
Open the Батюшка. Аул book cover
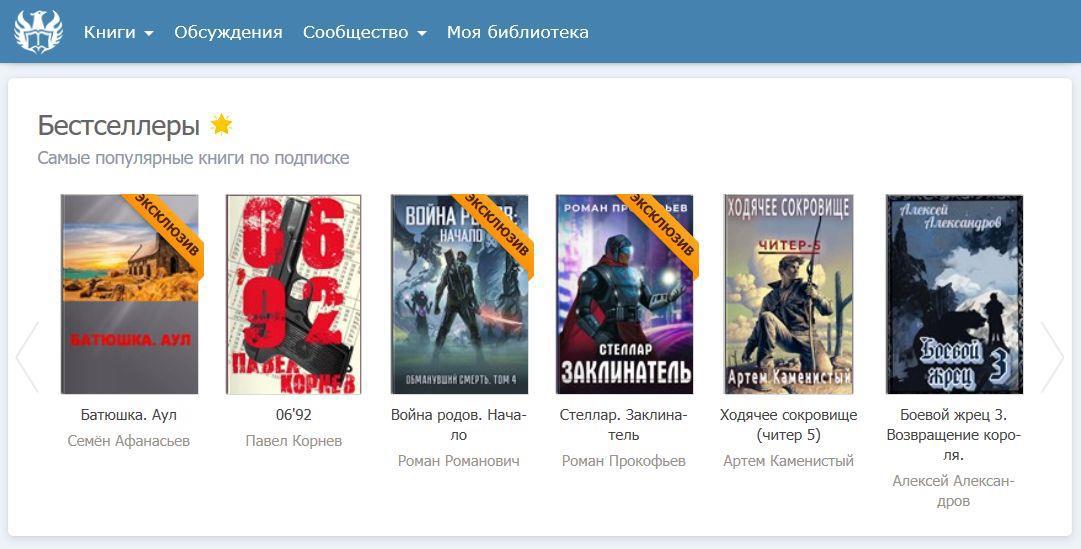129,294
